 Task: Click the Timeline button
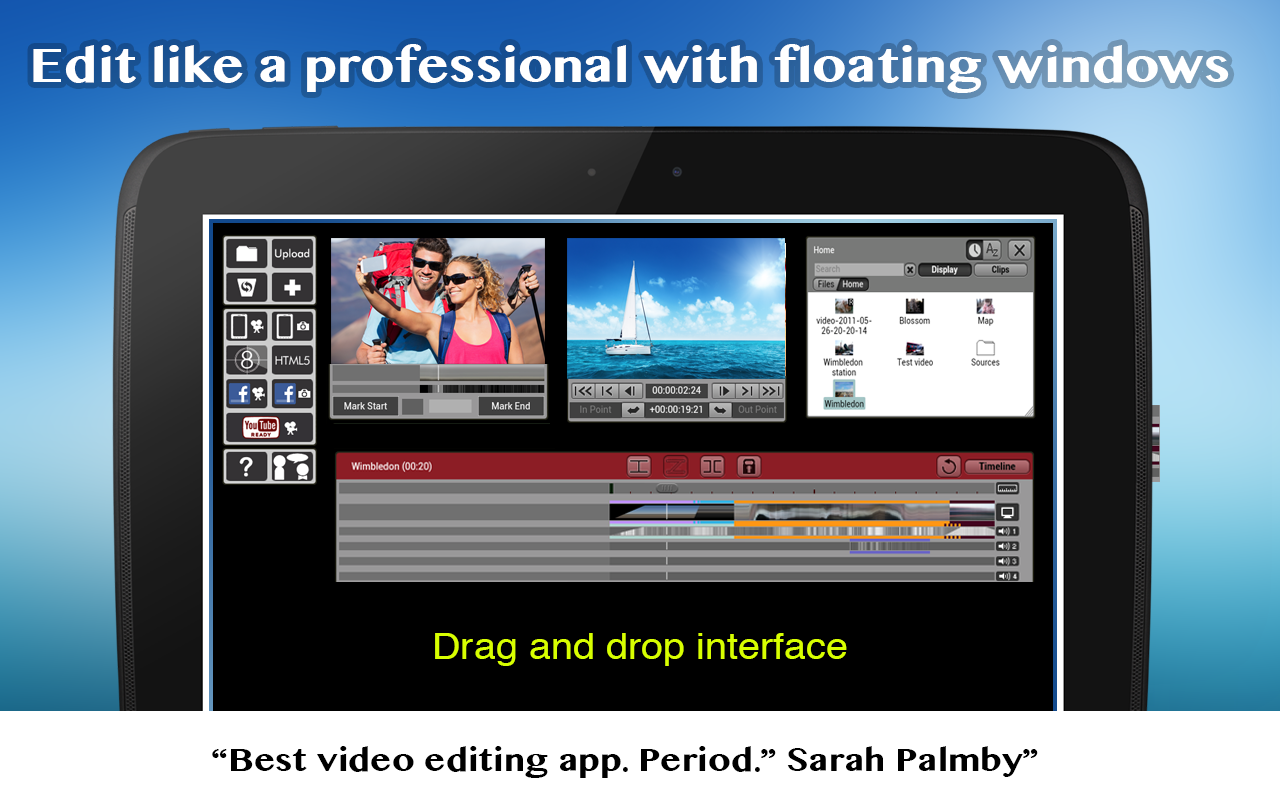(997, 466)
